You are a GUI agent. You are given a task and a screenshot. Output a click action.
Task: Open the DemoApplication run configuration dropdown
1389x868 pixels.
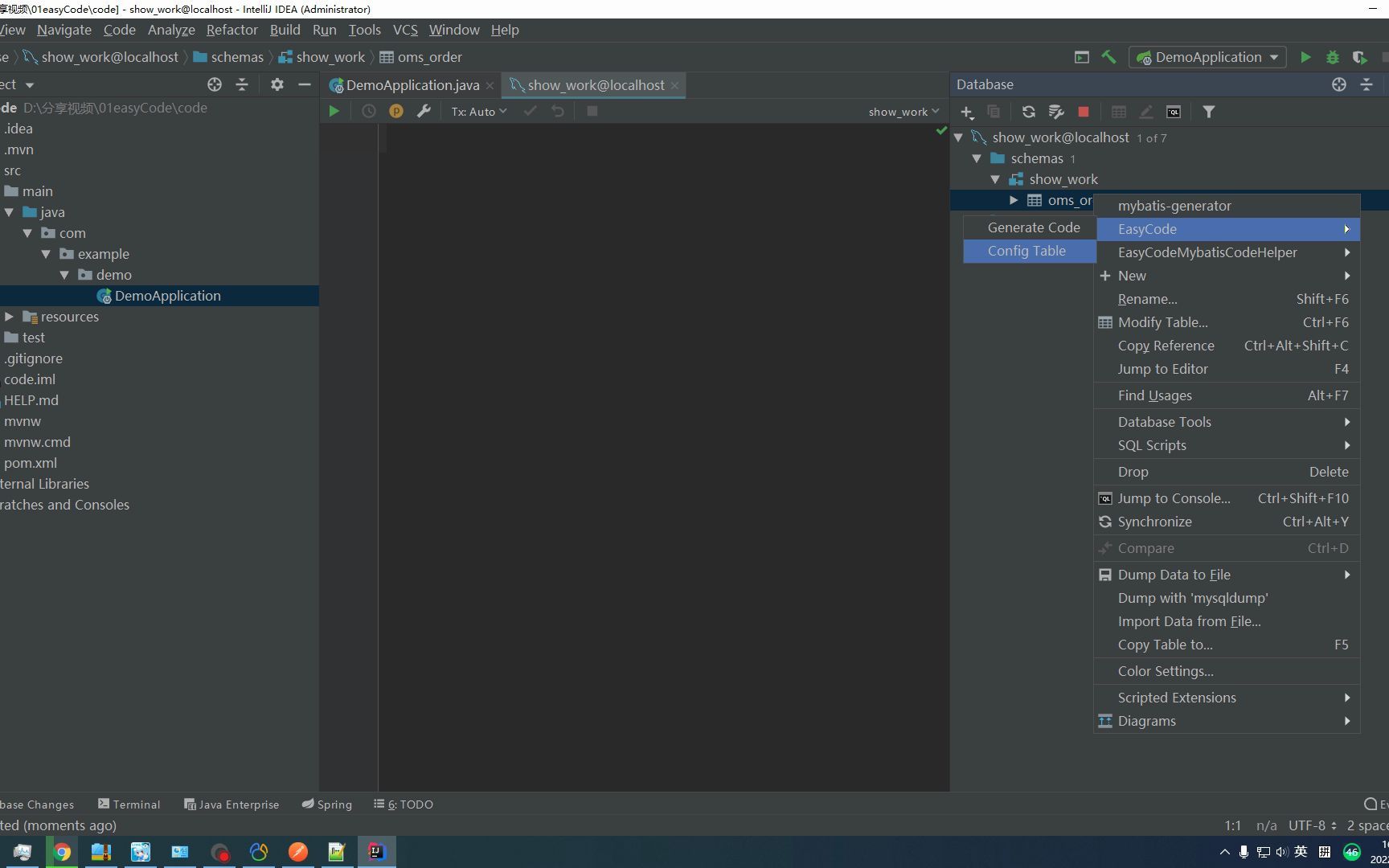1207,57
